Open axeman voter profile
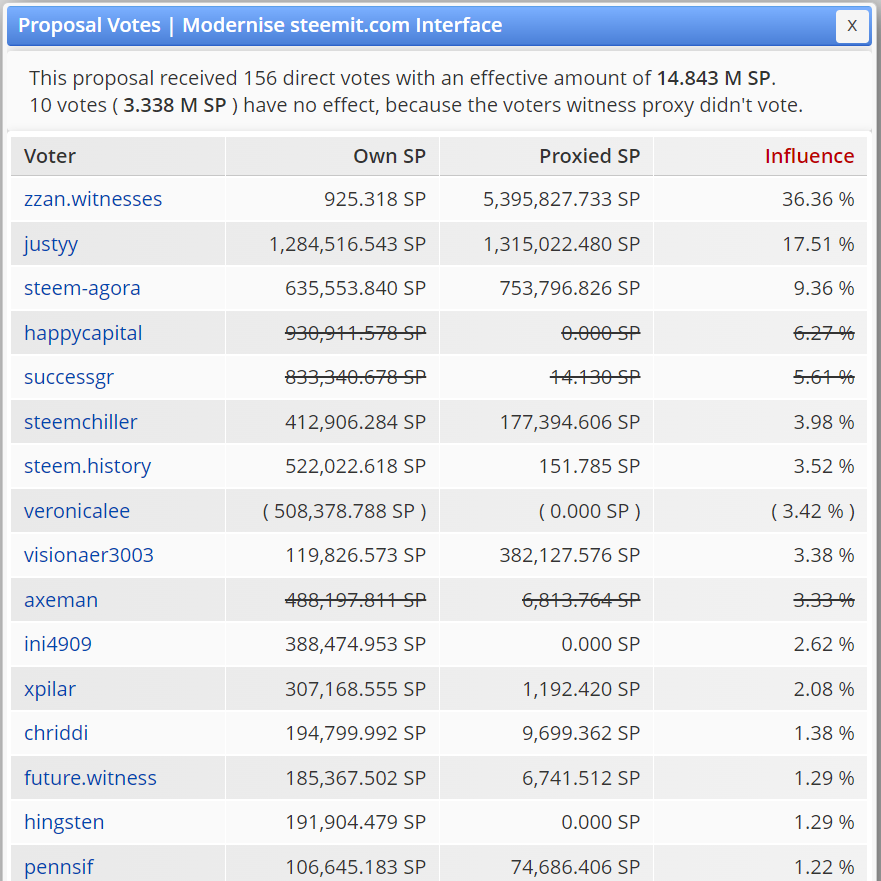 click(x=61, y=600)
